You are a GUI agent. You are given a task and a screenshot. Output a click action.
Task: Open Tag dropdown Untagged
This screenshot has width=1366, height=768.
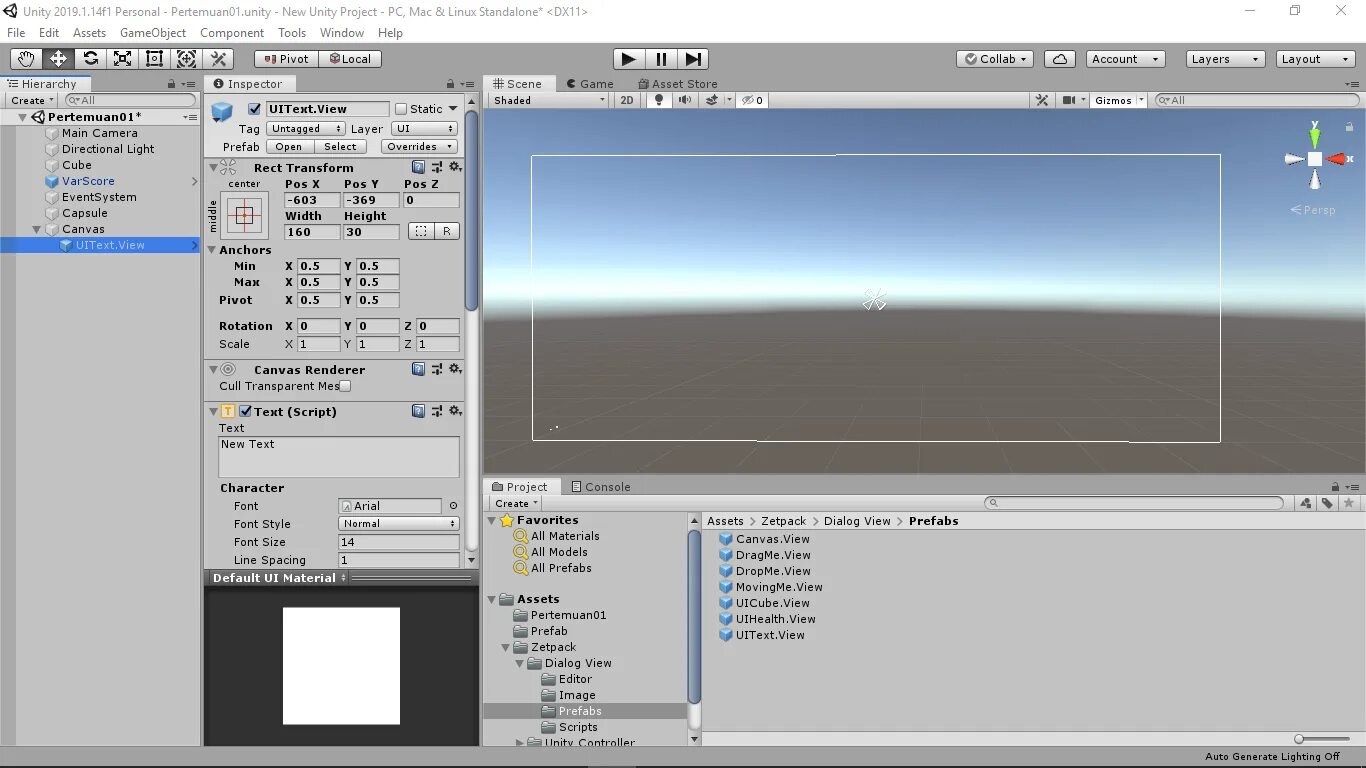[x=306, y=129]
